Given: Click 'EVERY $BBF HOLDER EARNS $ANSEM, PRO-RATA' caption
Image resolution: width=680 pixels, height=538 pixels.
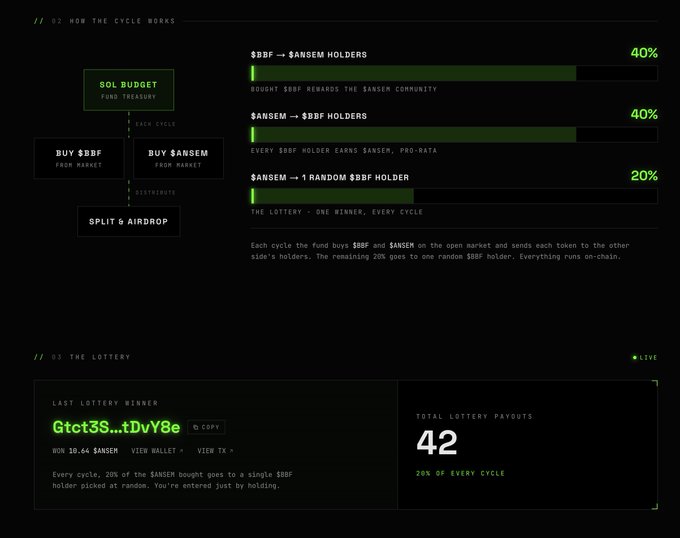Looking at the screenshot, I should [x=344, y=150].
